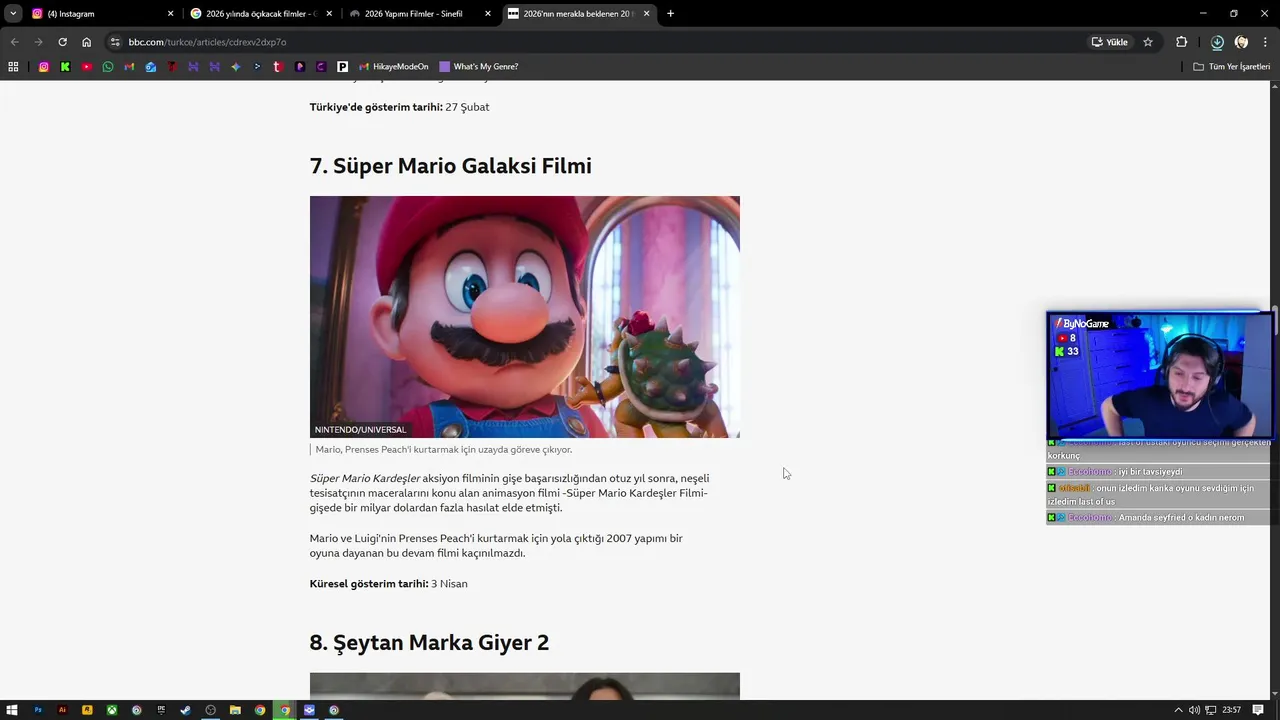Open OBS Studio from the taskbar
The height and width of the screenshot is (720, 1280).
(210, 710)
